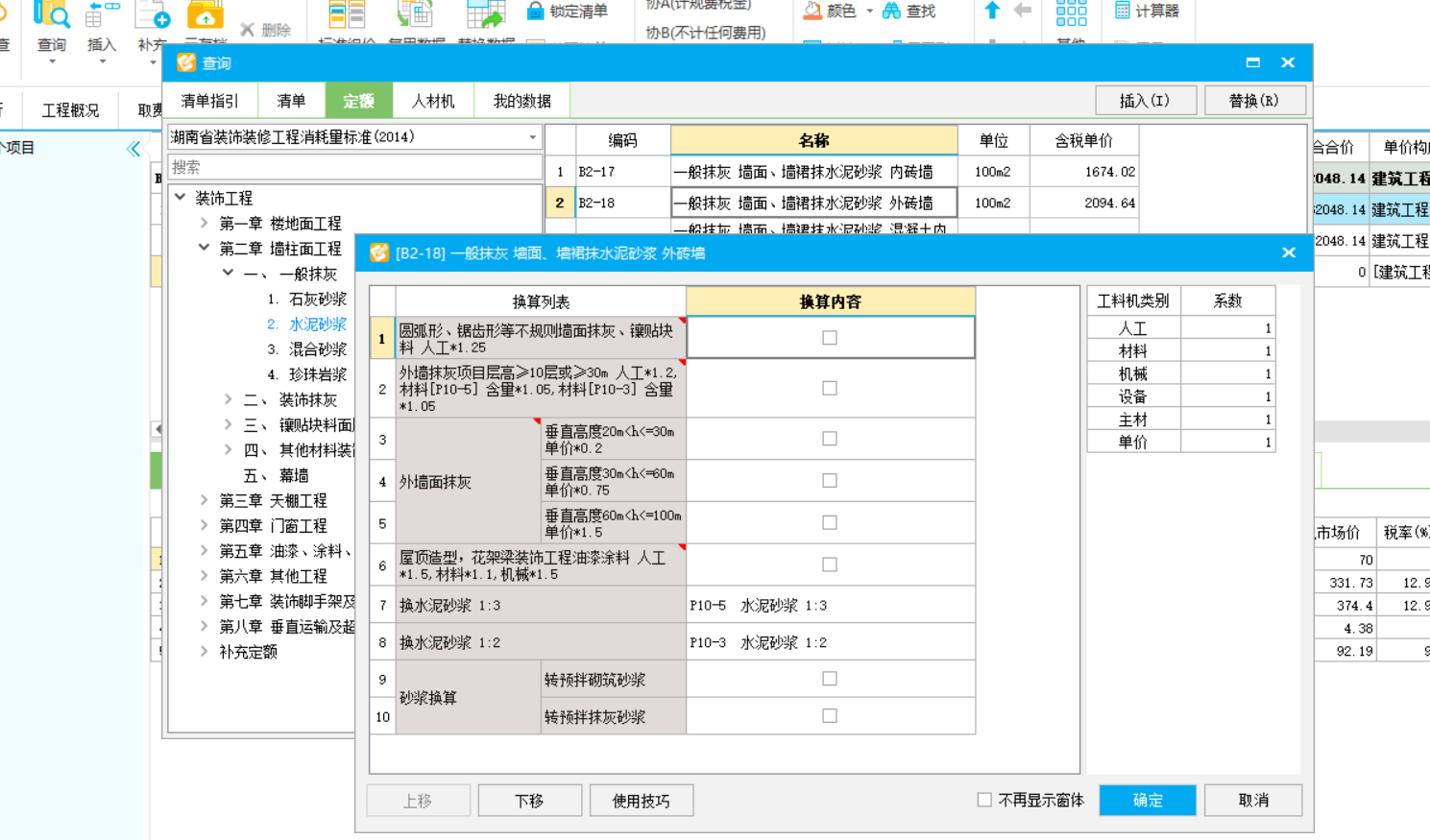Check box for 垂直高度20m<h<=30m row
The image size is (1430, 840).
830,439
